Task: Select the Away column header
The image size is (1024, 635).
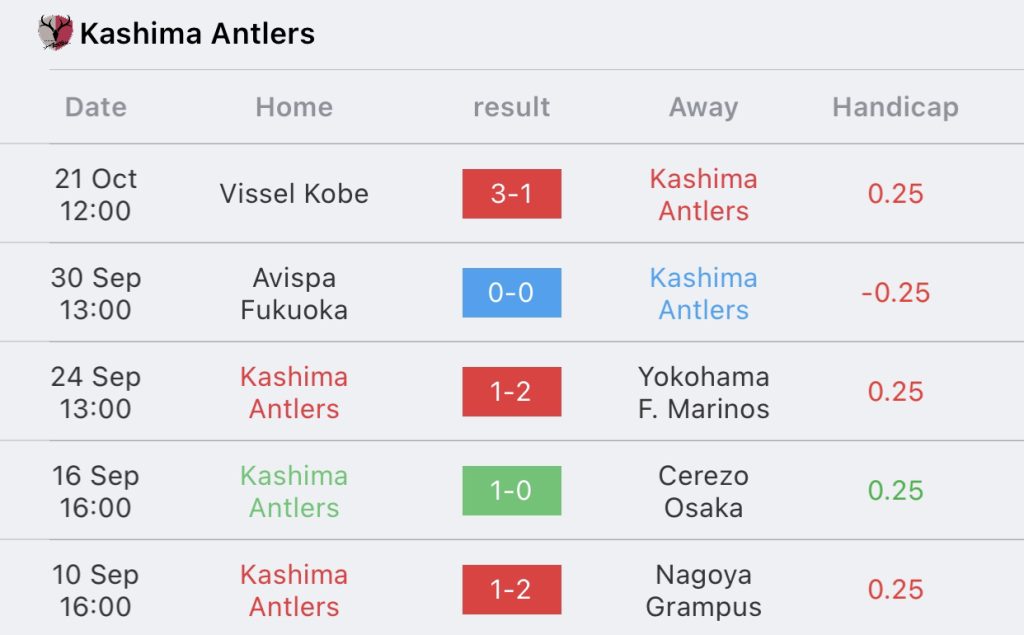Action: pyautogui.click(x=703, y=107)
